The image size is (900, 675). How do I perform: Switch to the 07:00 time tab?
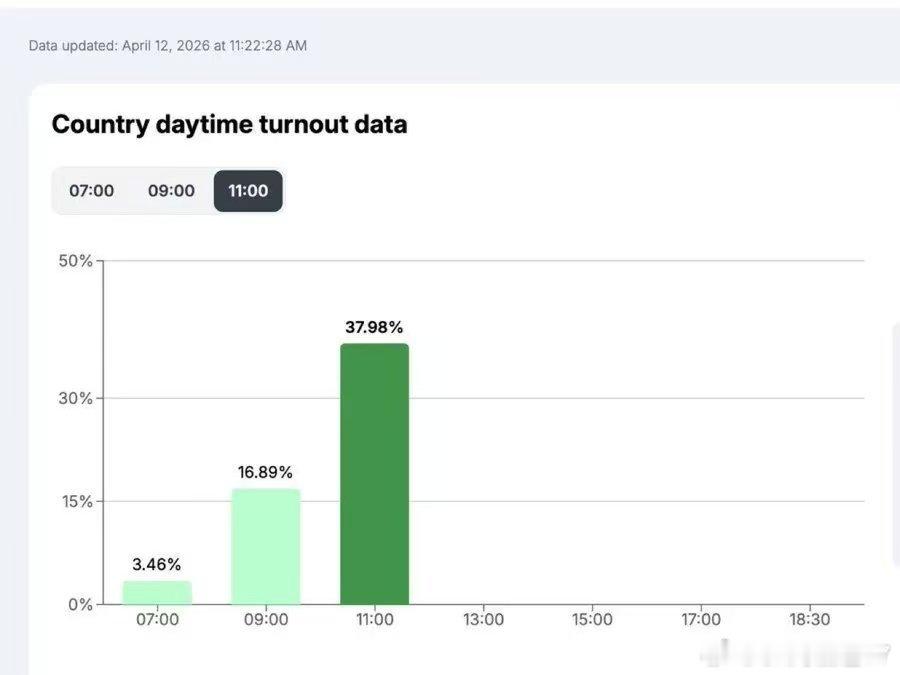click(x=91, y=191)
